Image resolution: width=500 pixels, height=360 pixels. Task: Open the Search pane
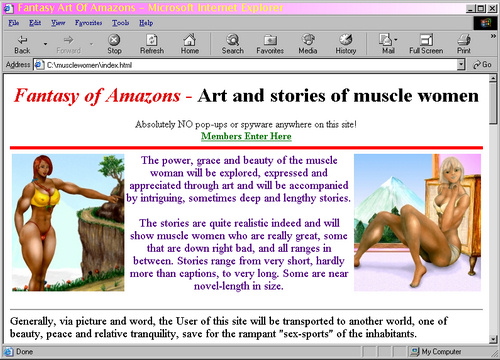(x=233, y=44)
